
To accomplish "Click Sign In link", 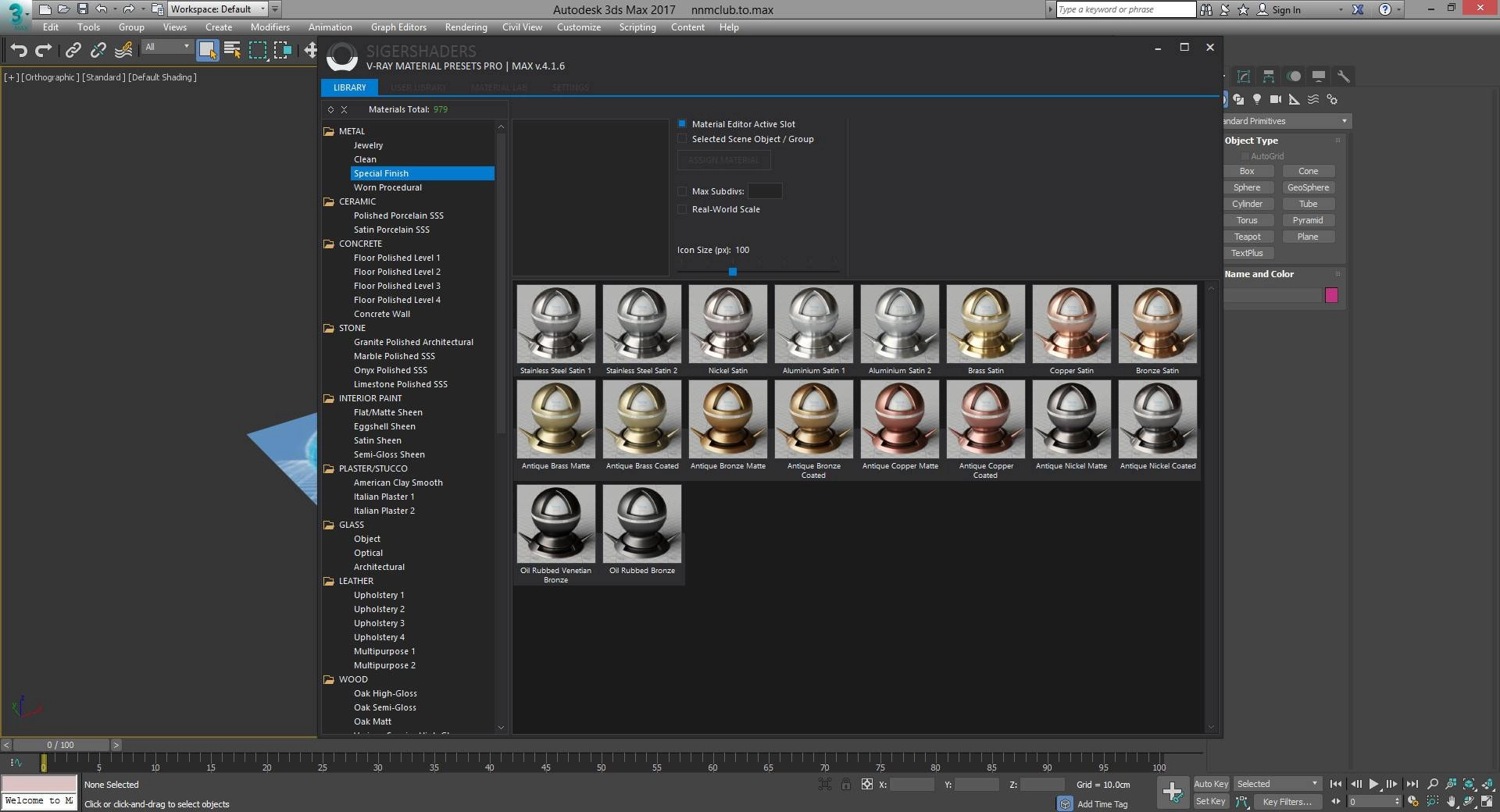I will click(1286, 9).
